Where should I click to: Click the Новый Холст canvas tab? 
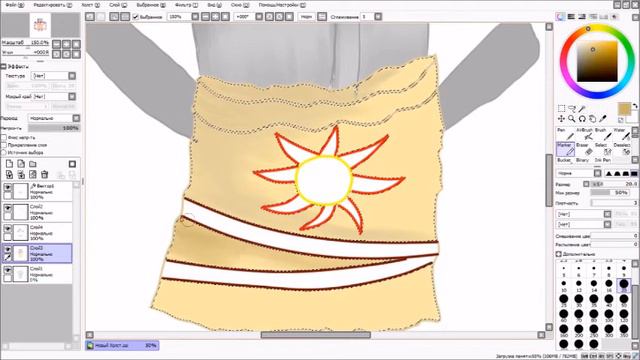point(122,345)
